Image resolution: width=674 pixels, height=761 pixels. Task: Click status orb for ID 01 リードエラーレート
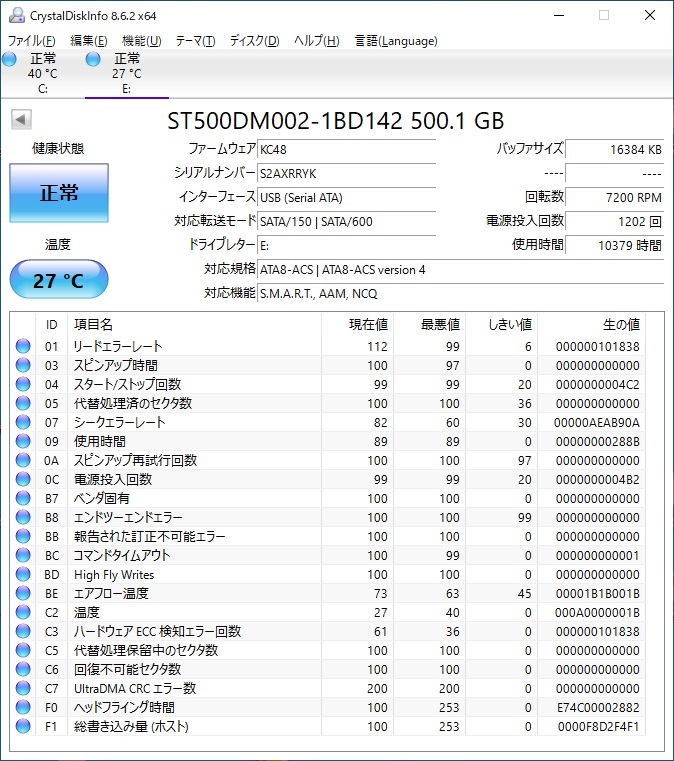coord(23,346)
